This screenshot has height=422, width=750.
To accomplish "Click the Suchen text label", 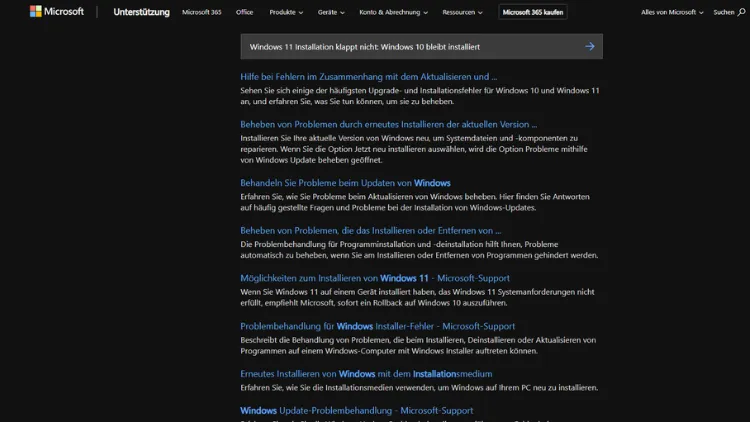I will (723, 12).
